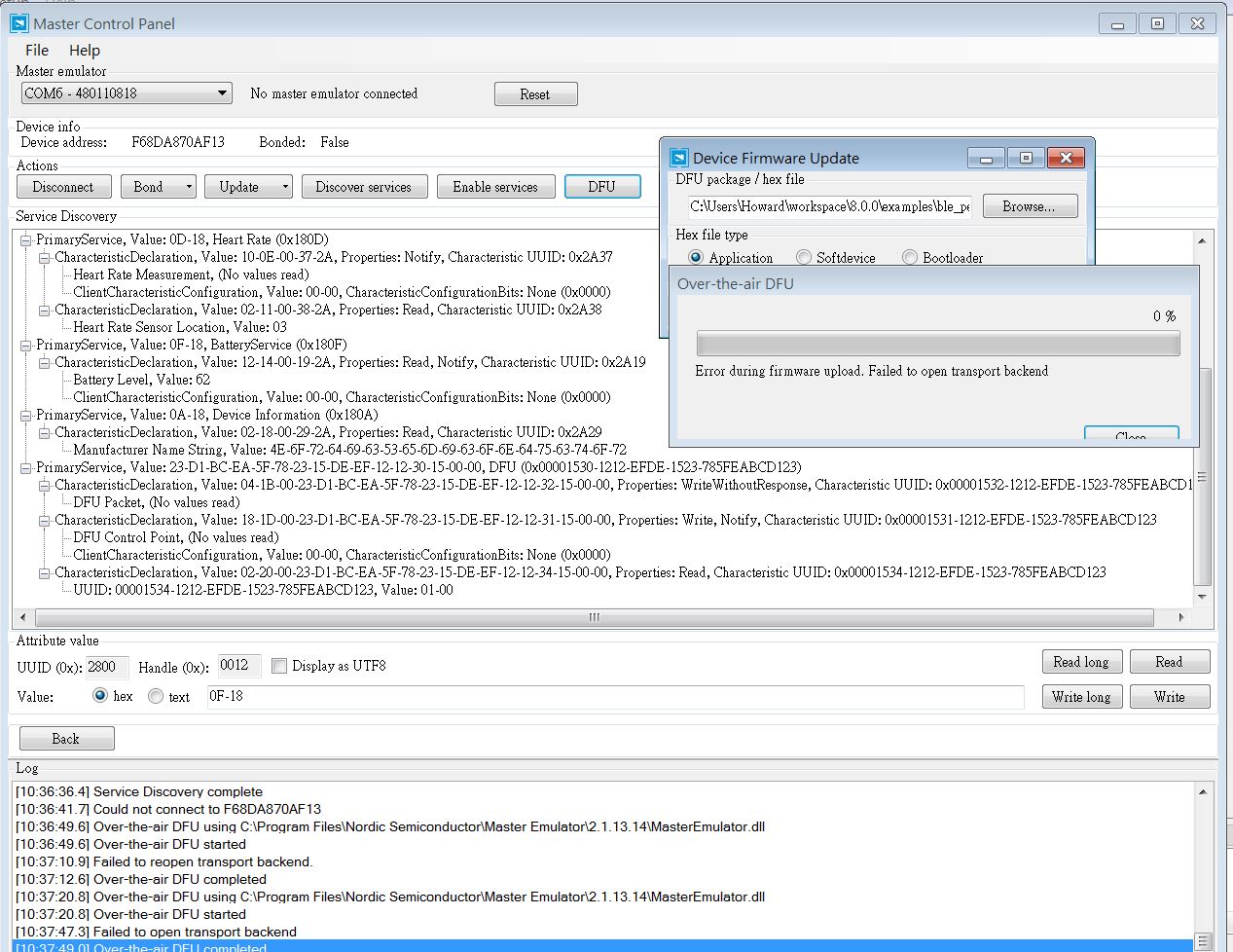Image resolution: width=1233 pixels, height=952 pixels.
Task: Click the Device Firmware Update window icon
Action: [x=679, y=158]
